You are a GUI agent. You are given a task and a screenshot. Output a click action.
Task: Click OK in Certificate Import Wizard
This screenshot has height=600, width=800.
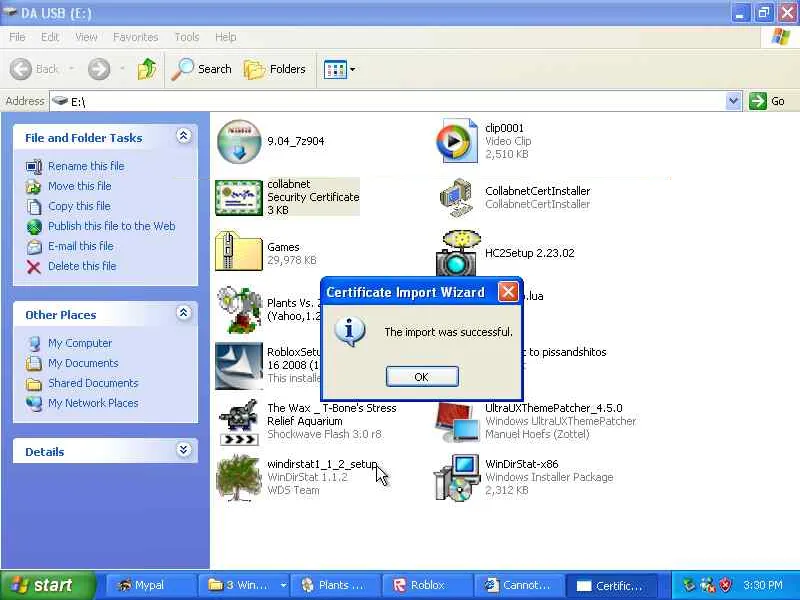click(x=422, y=377)
